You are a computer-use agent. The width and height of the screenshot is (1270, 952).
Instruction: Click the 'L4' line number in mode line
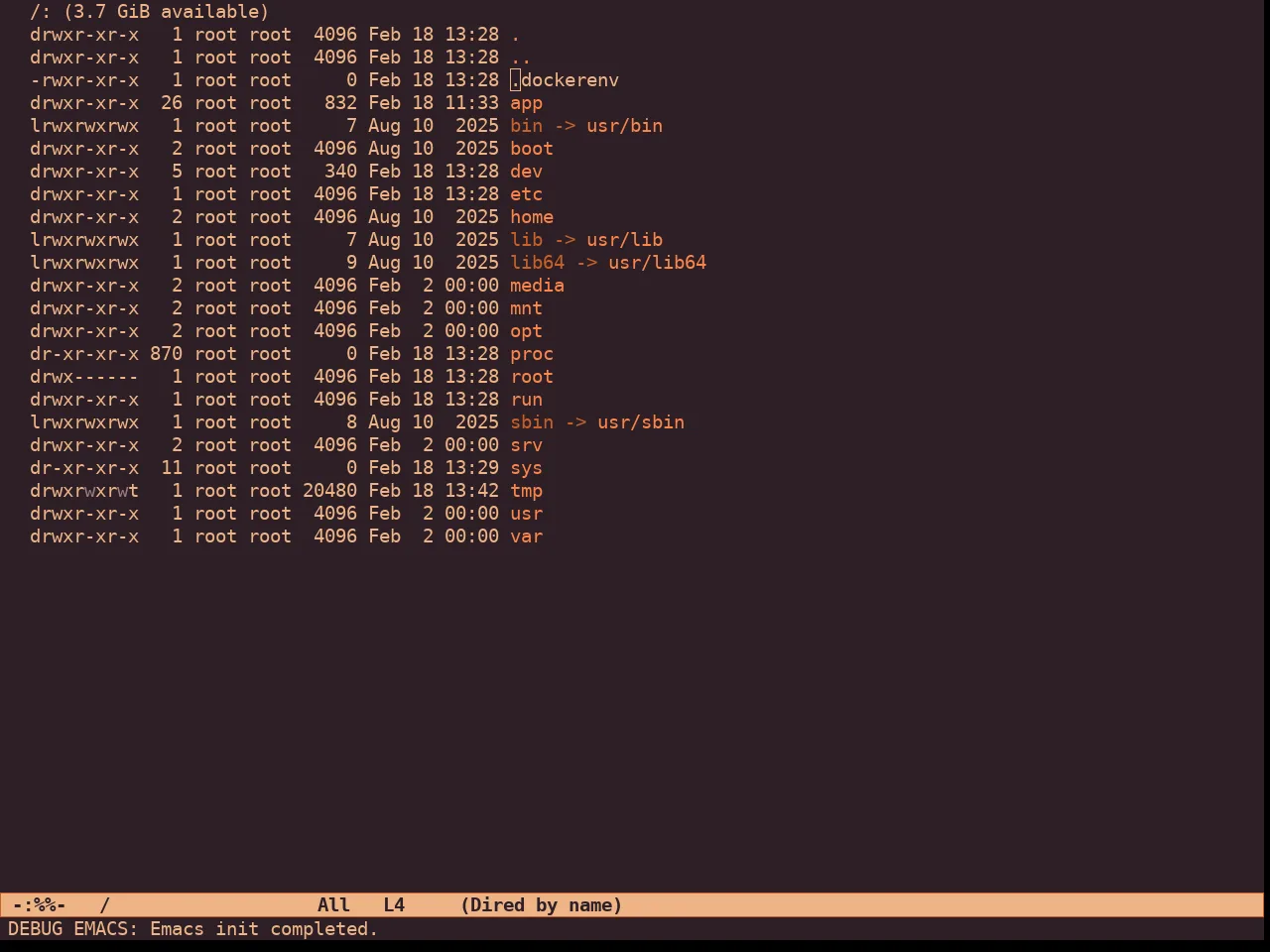click(x=394, y=905)
